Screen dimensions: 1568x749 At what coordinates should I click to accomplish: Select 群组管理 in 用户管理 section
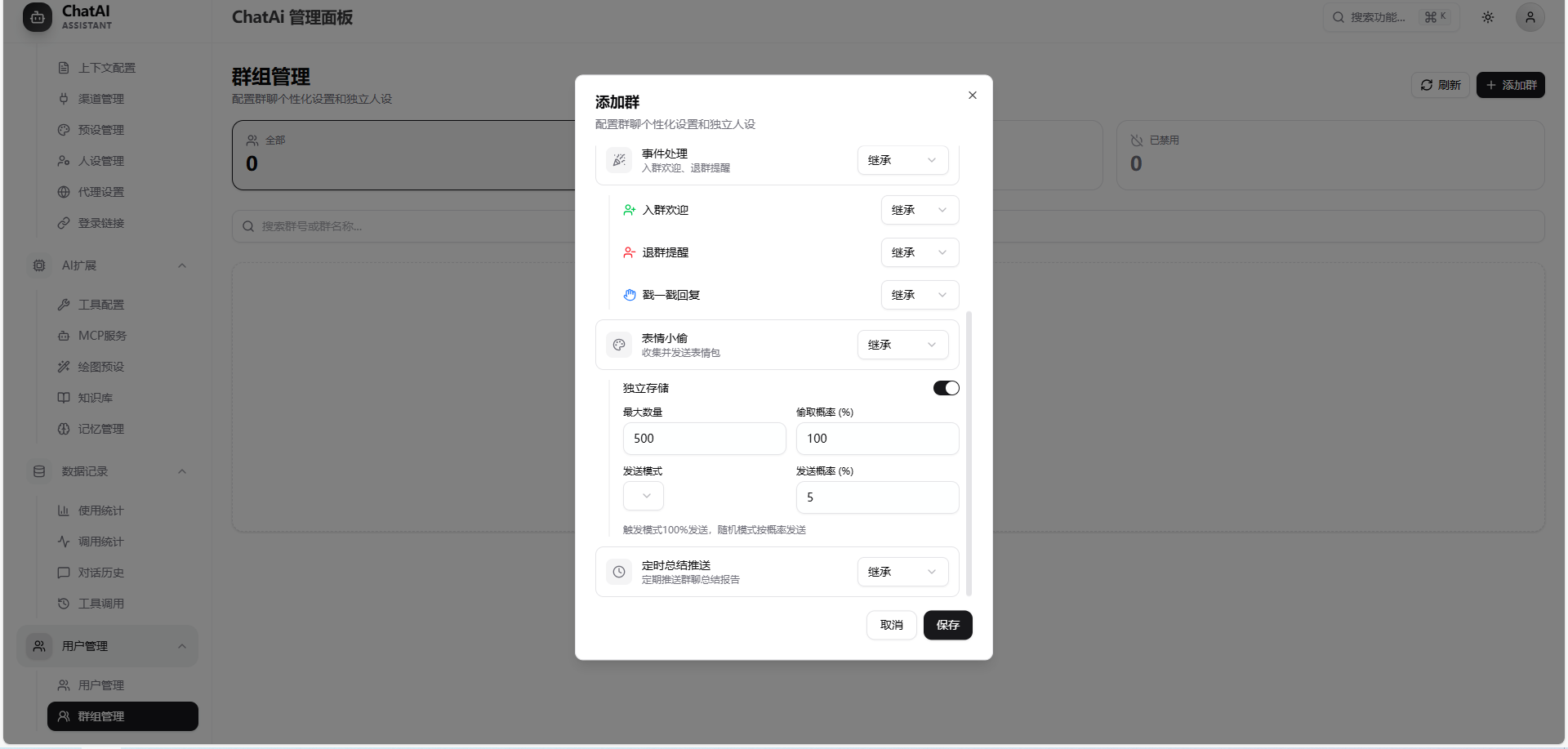[x=101, y=716]
